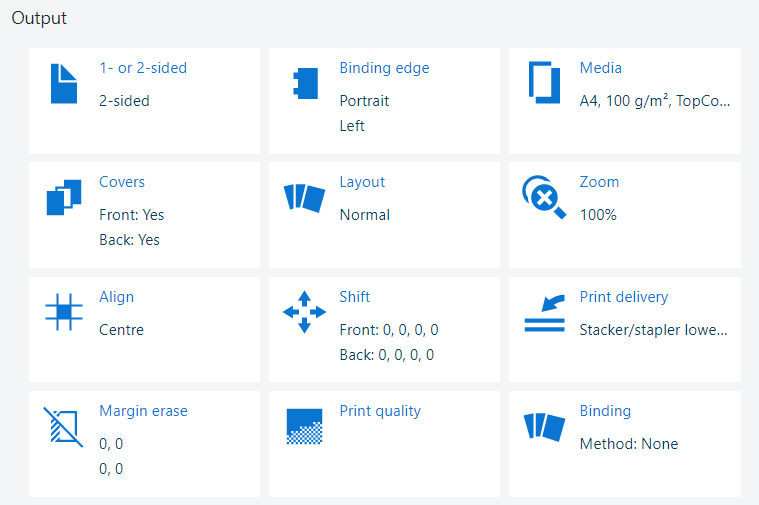Click the Margin erase icon
This screenshot has width=759, height=505.
click(x=64, y=426)
